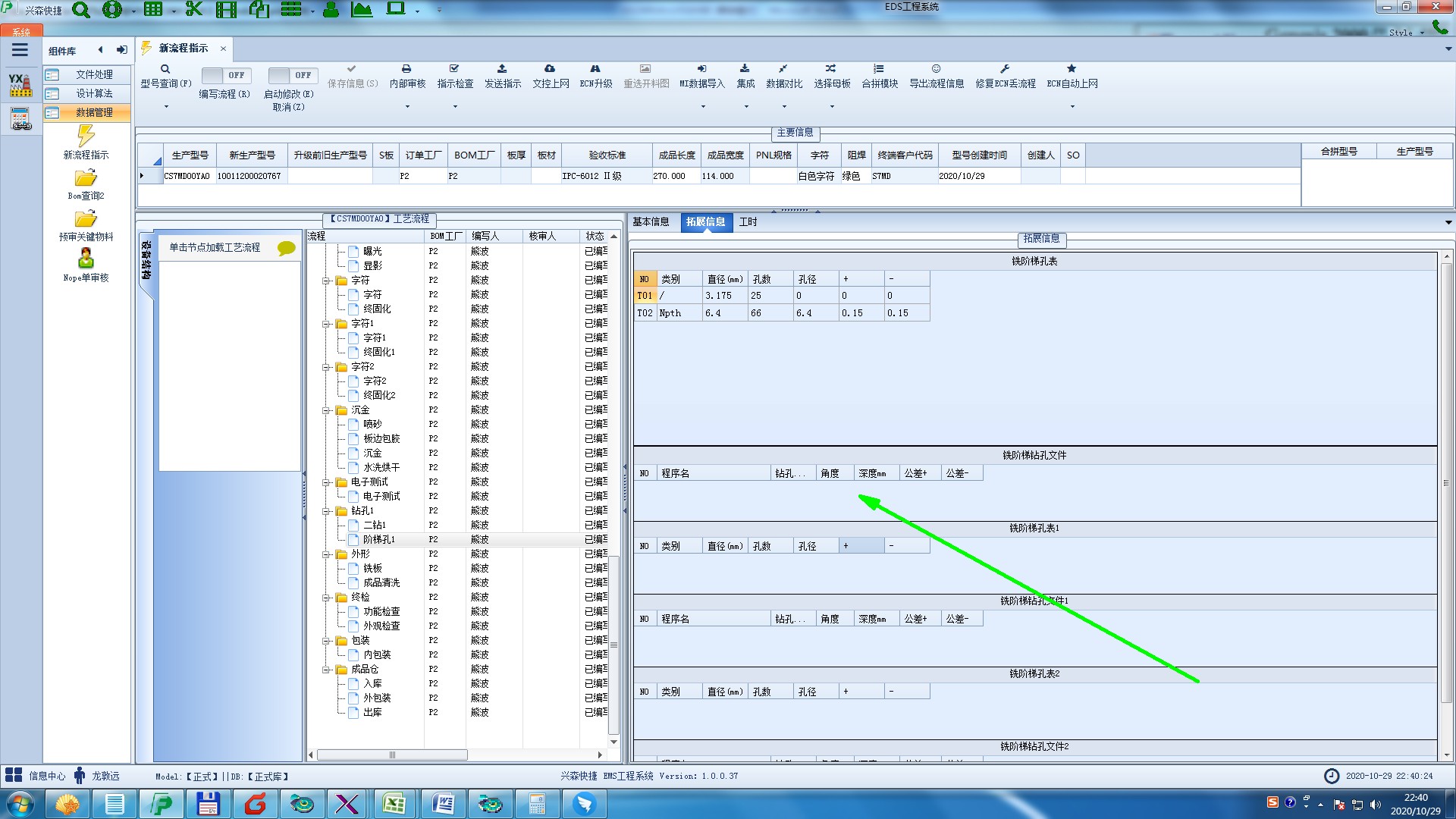
Task: Collapse the 沉金 tree folder
Action: point(326,410)
